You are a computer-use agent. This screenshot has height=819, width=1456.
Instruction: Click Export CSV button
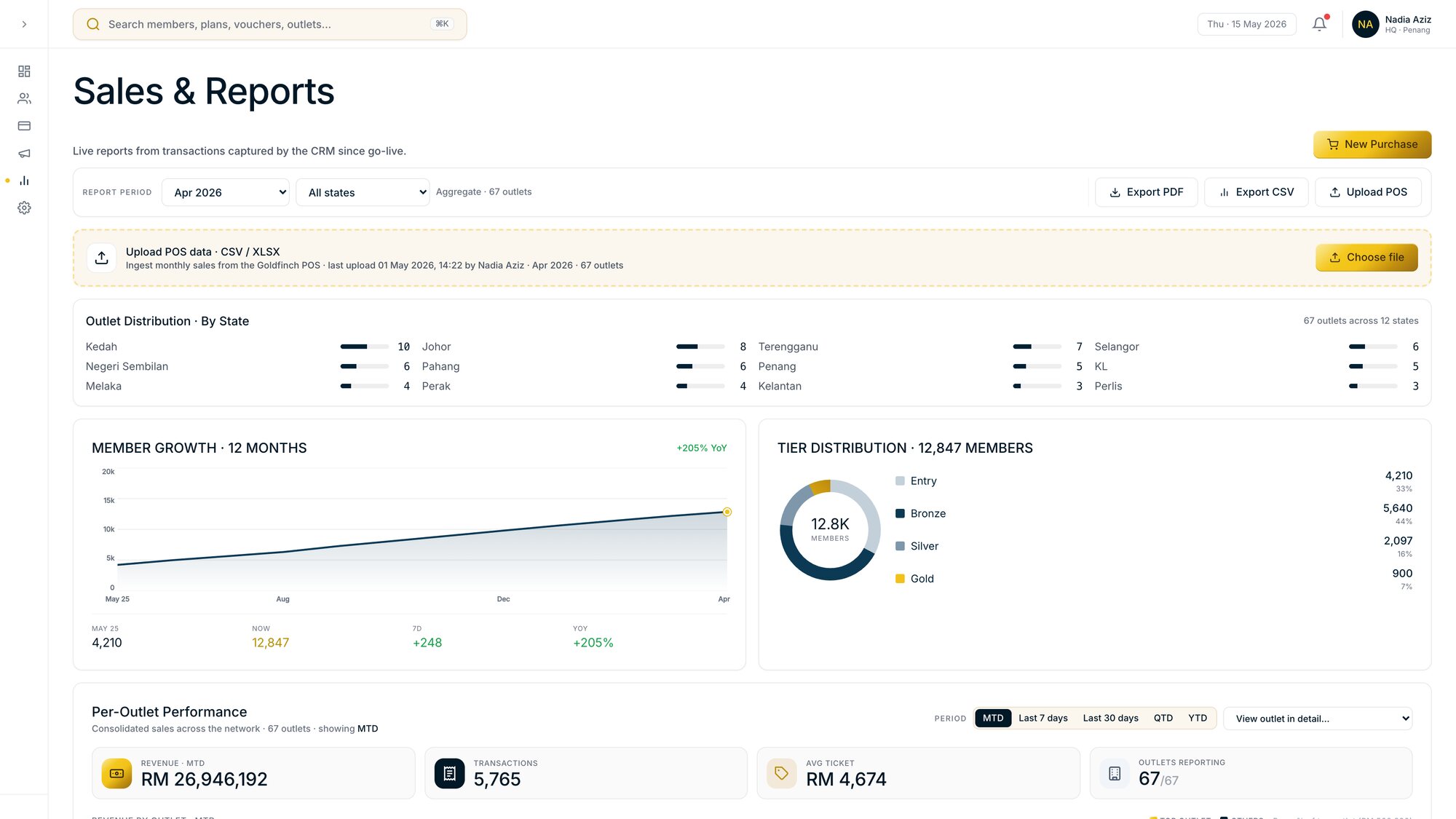[x=1256, y=192]
